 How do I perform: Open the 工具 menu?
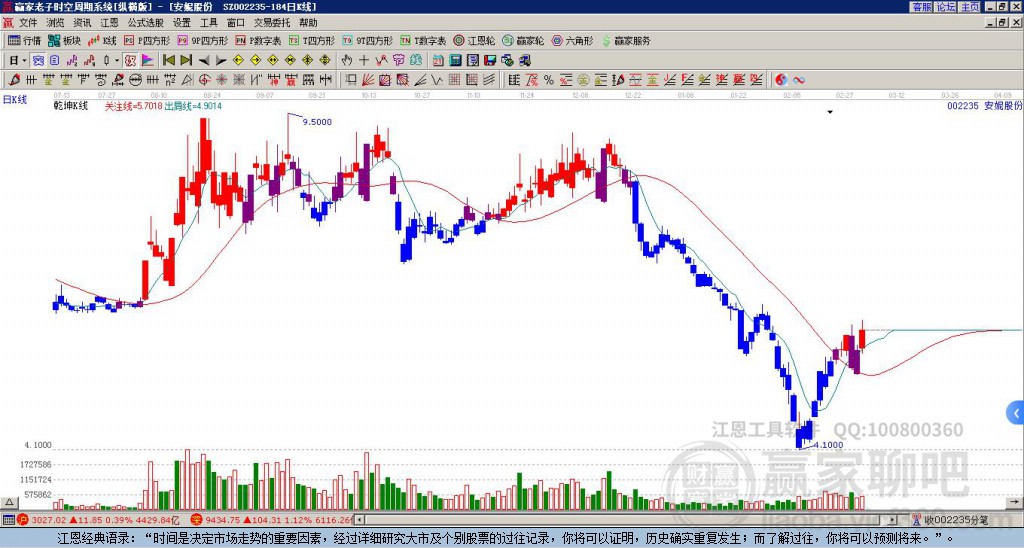point(209,23)
